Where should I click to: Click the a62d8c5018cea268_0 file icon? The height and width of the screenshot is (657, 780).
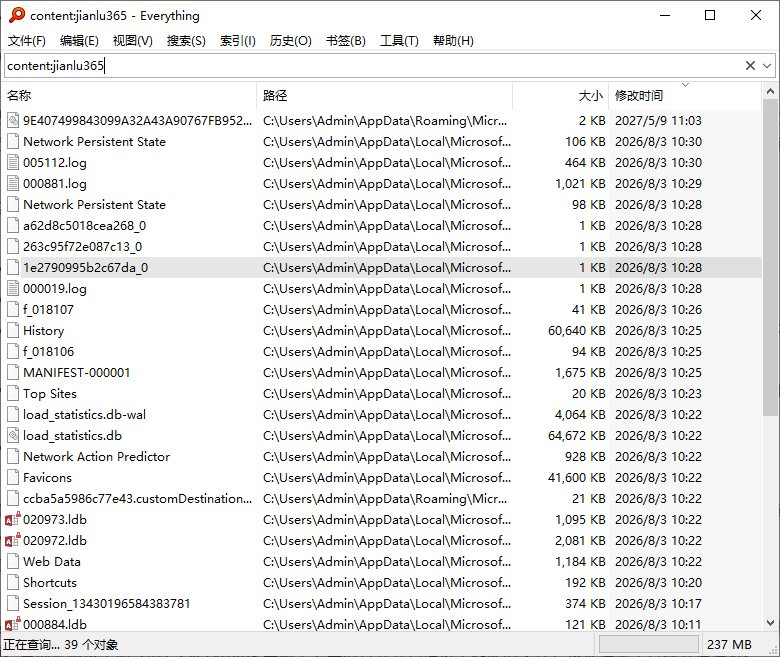[13, 226]
